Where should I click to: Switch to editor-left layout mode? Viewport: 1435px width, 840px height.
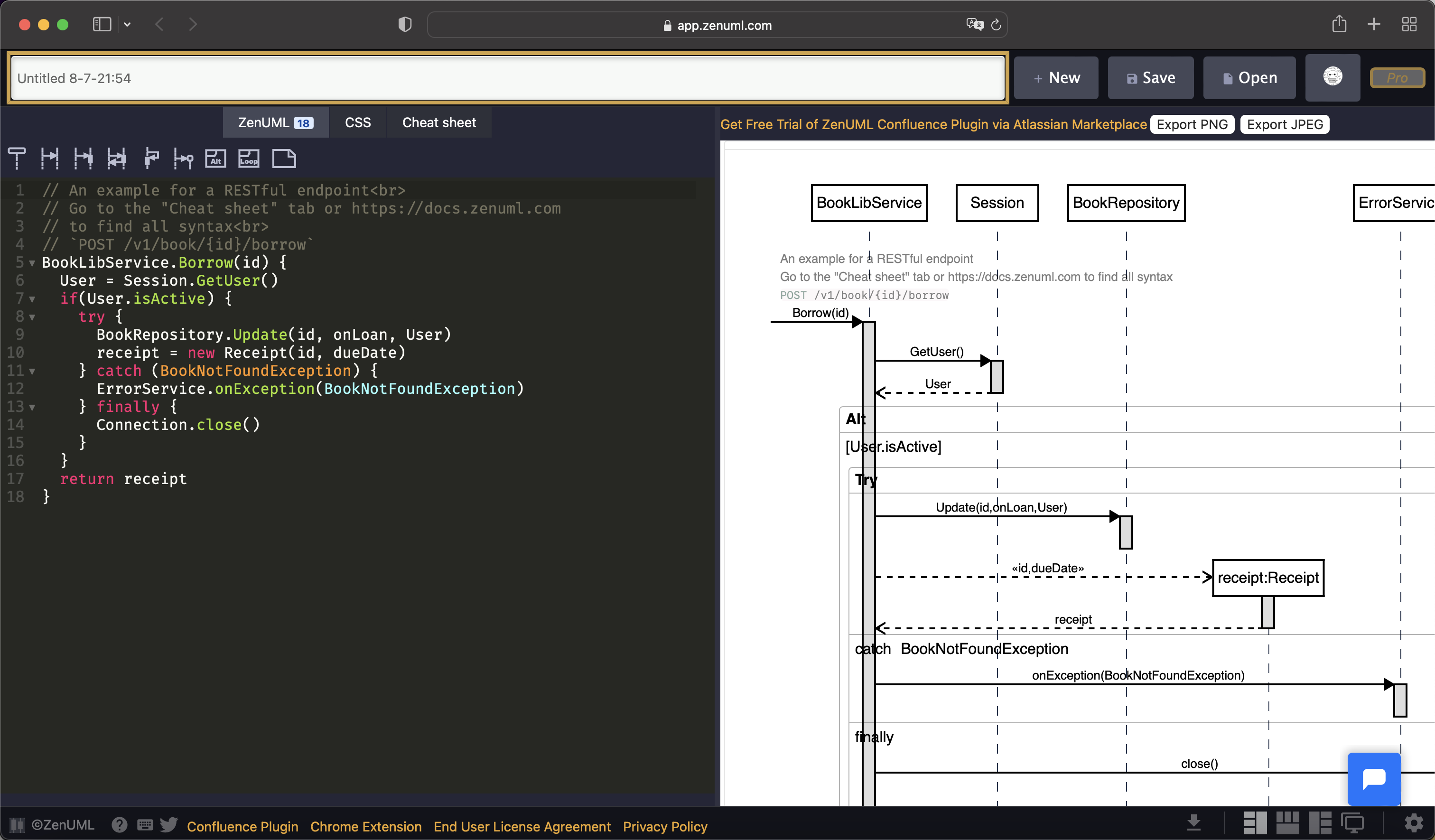pyautogui.click(x=1255, y=823)
